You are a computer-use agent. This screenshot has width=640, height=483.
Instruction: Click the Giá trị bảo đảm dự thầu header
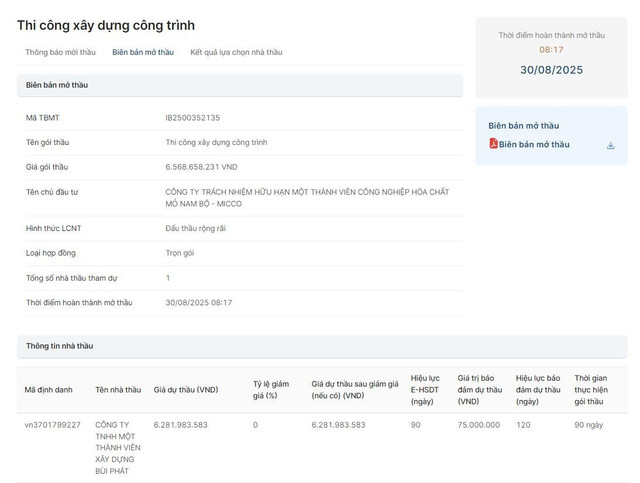click(479, 389)
